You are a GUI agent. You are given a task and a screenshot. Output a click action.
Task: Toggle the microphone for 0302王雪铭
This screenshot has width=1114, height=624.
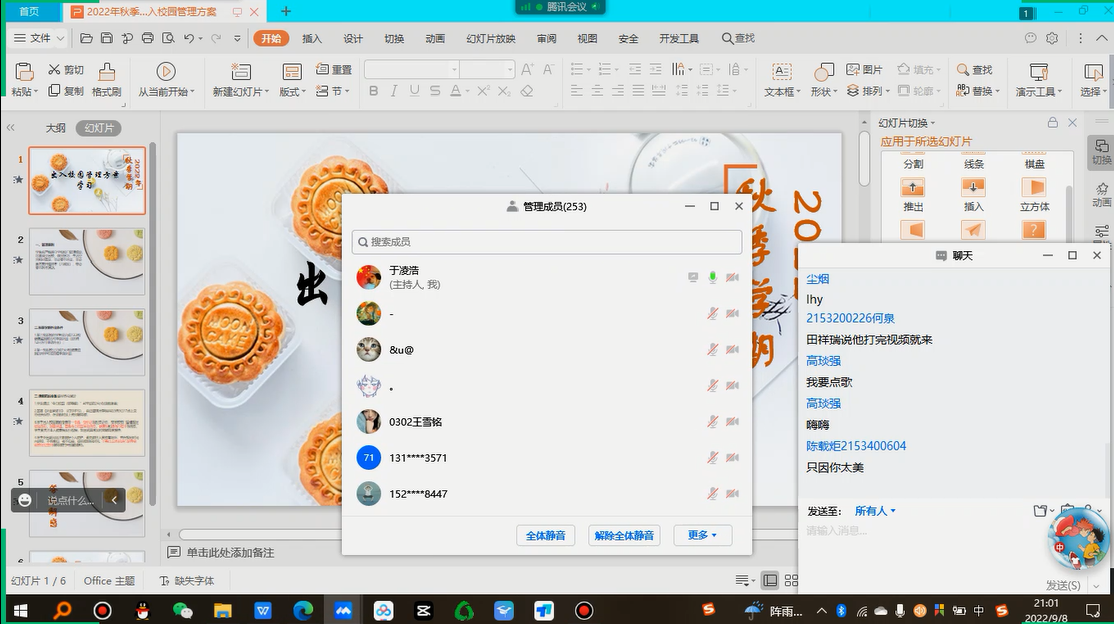[x=713, y=422]
